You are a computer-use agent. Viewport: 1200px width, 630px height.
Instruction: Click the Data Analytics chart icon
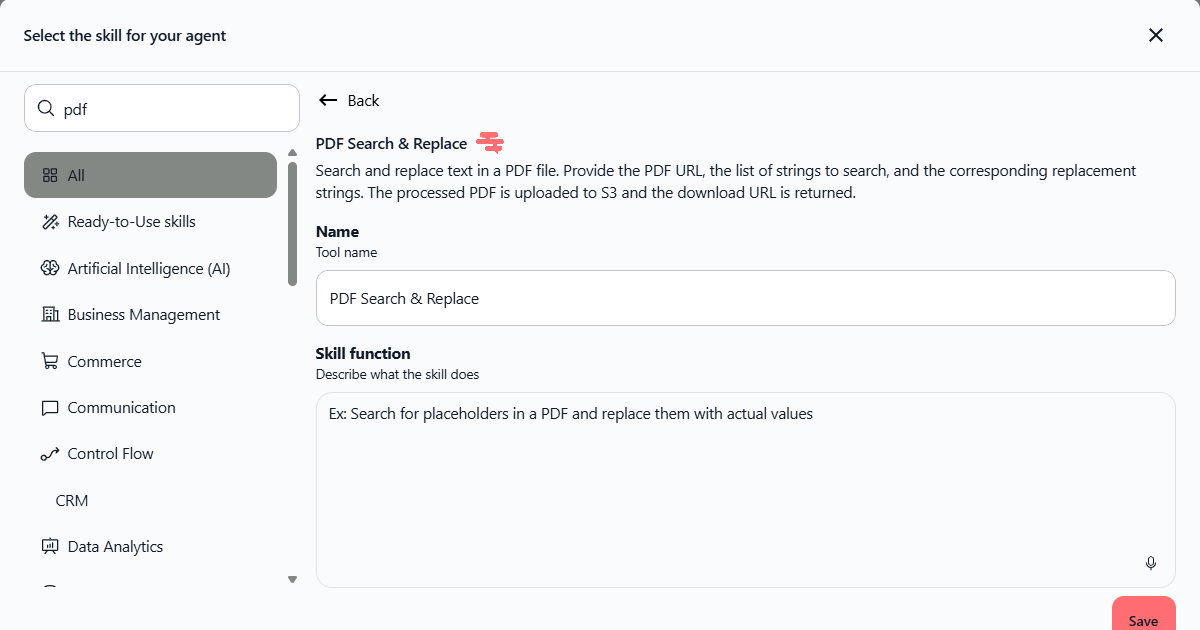click(x=50, y=547)
